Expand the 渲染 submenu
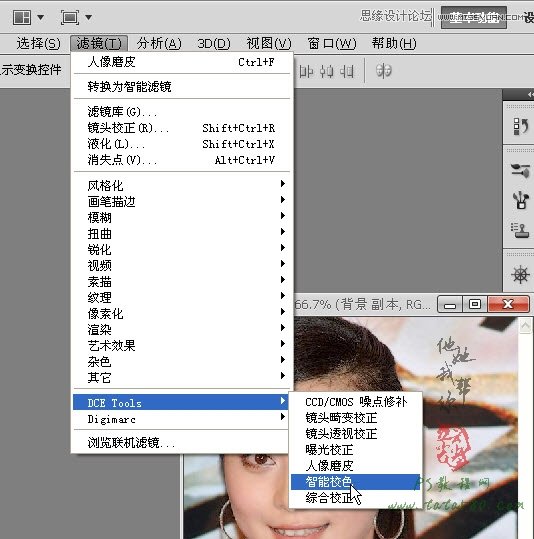Image resolution: width=534 pixels, height=539 pixels. click(182, 329)
